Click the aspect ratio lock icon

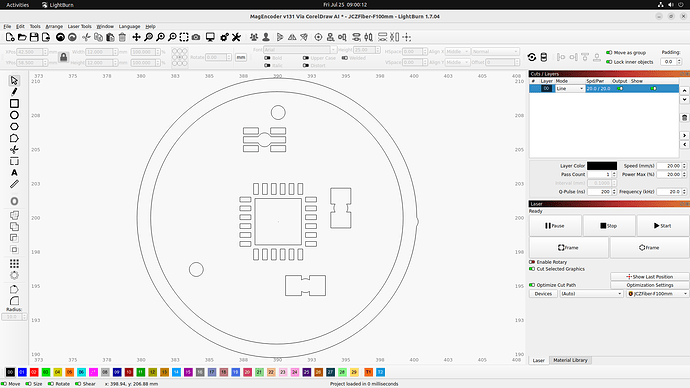pyautogui.click(x=63, y=57)
